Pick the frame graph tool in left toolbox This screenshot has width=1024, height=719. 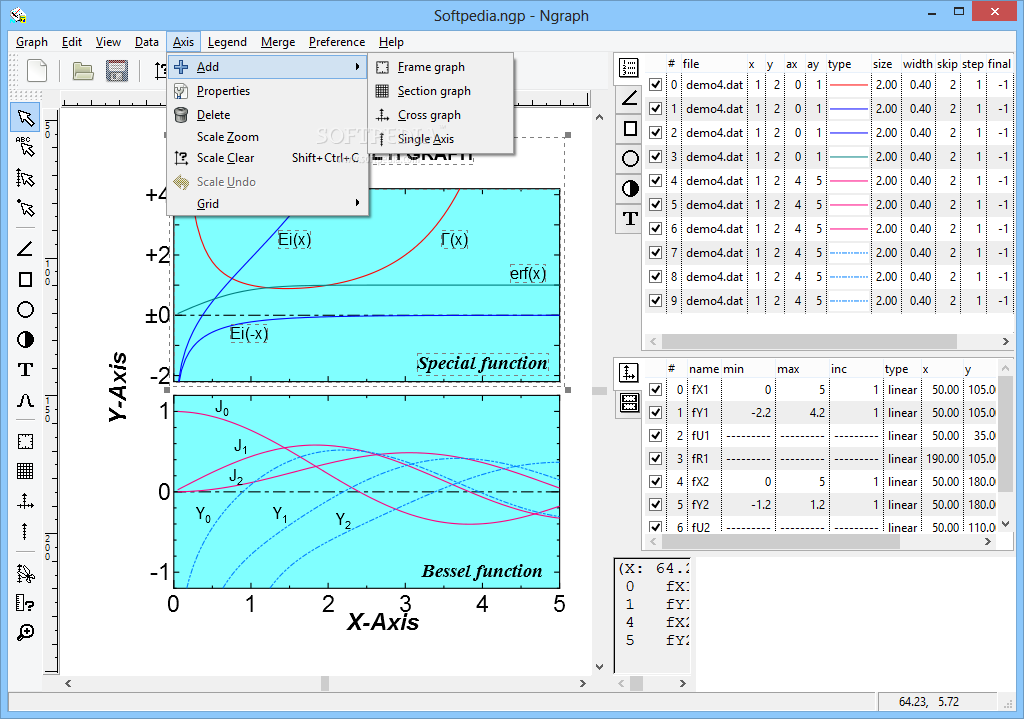[x=25, y=441]
